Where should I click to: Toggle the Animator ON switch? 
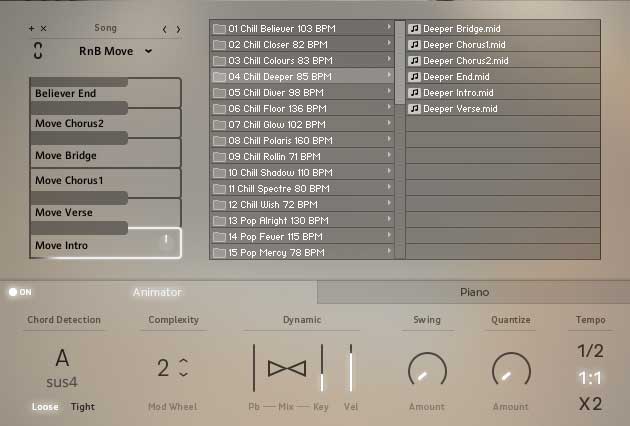point(19,292)
